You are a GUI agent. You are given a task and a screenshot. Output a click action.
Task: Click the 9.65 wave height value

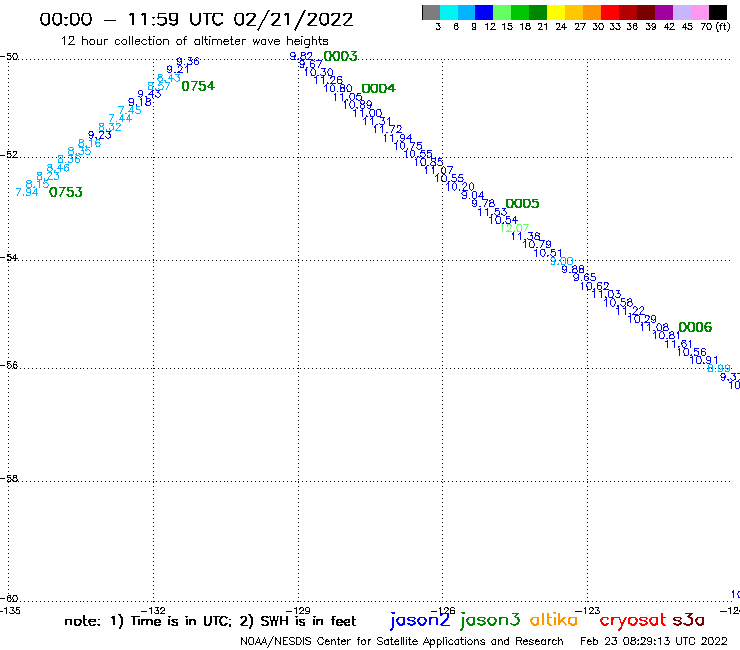click(585, 277)
